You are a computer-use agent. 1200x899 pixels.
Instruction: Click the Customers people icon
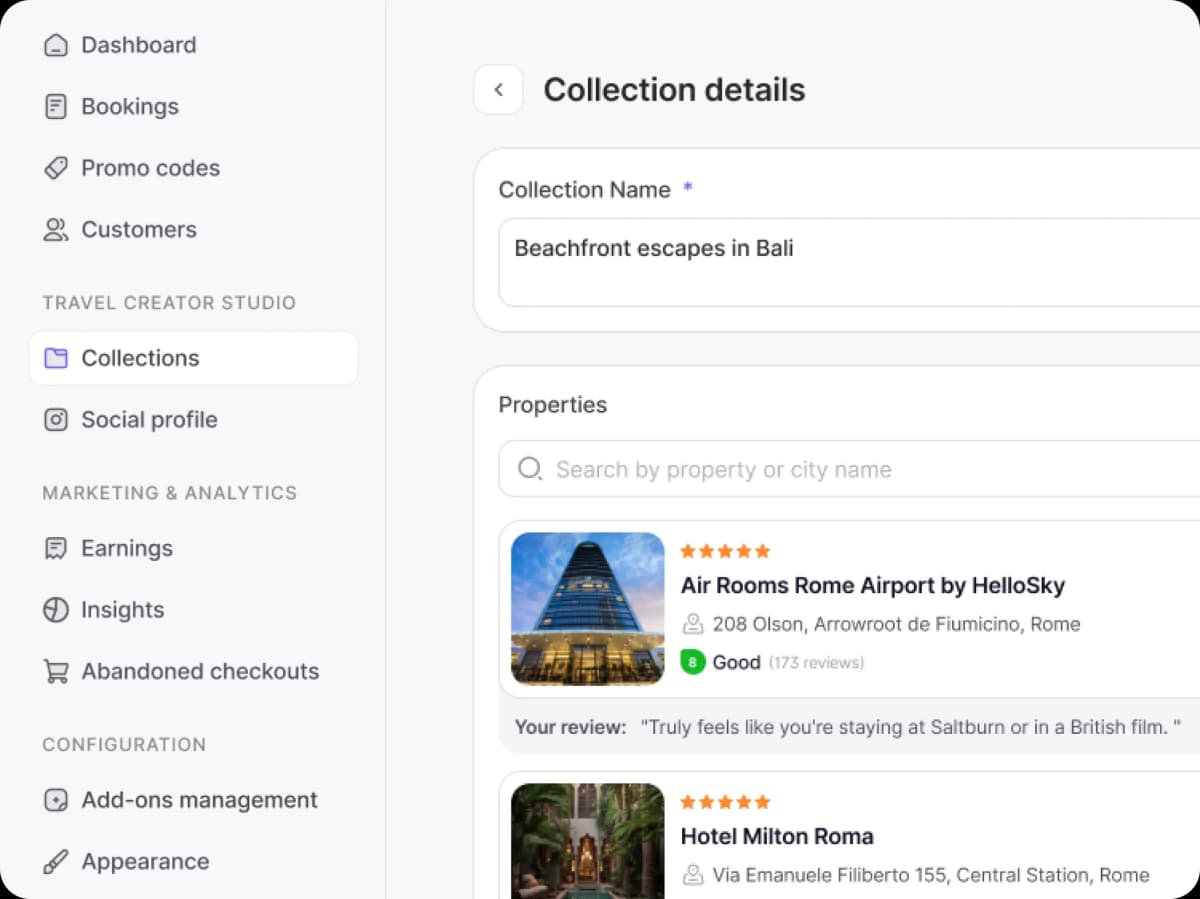click(x=56, y=230)
